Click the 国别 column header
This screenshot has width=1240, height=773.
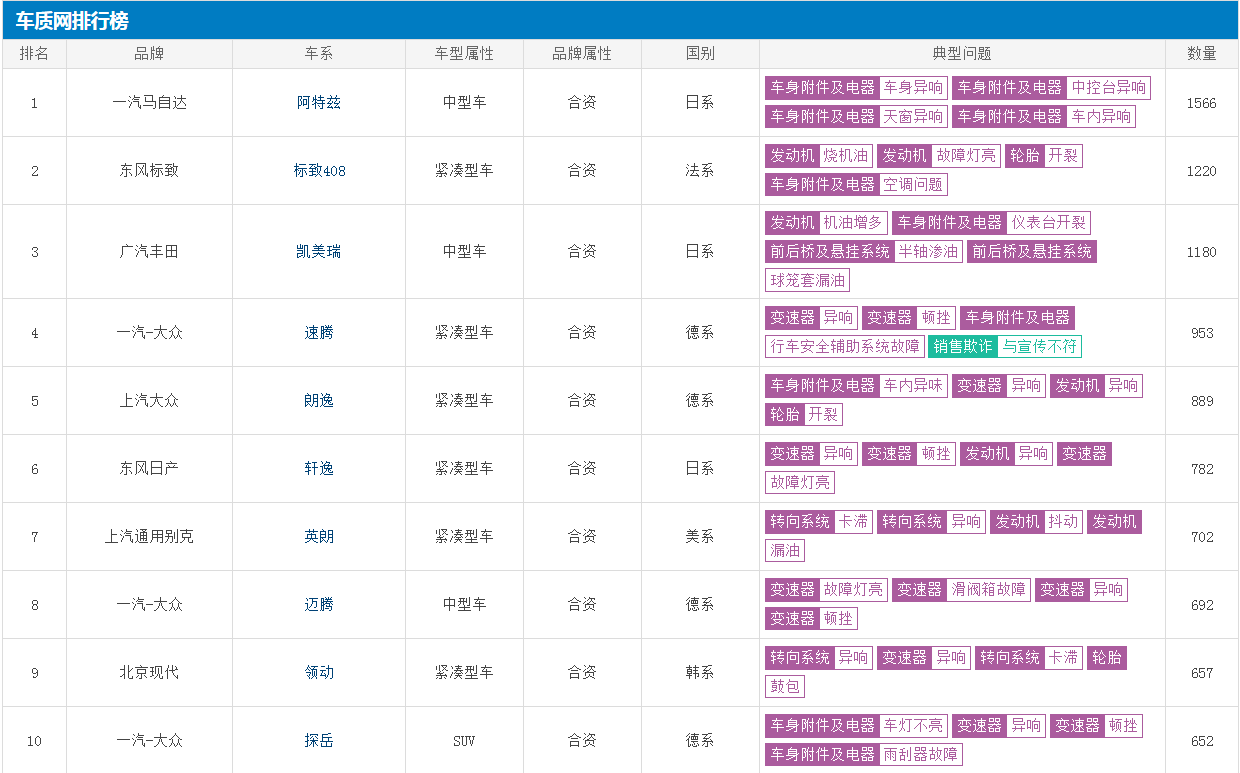[700, 54]
